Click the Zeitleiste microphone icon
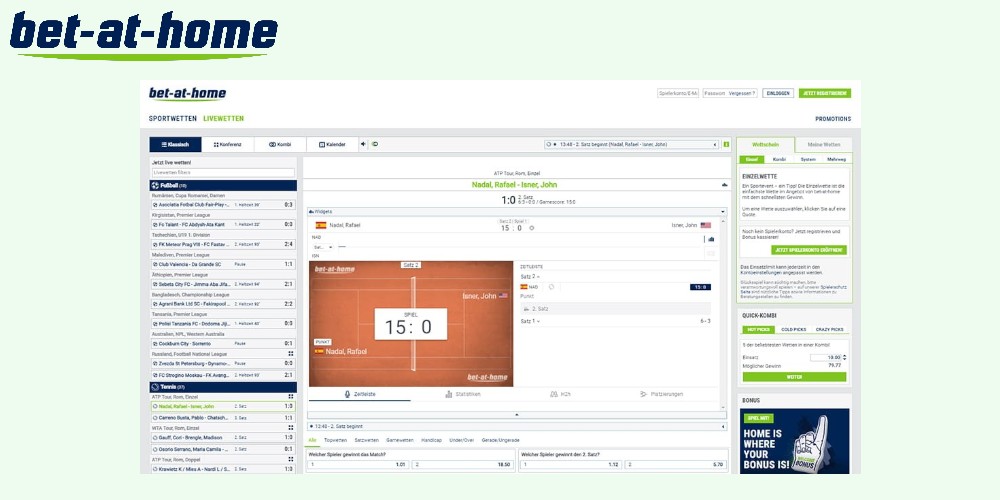The image size is (1000, 500). pos(348,394)
